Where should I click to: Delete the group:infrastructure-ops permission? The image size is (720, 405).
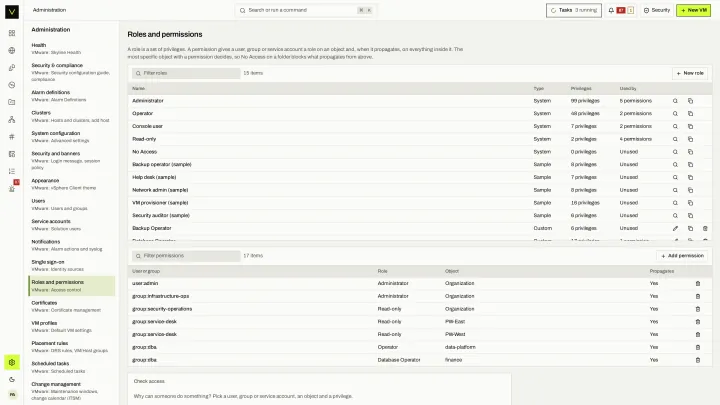698,296
